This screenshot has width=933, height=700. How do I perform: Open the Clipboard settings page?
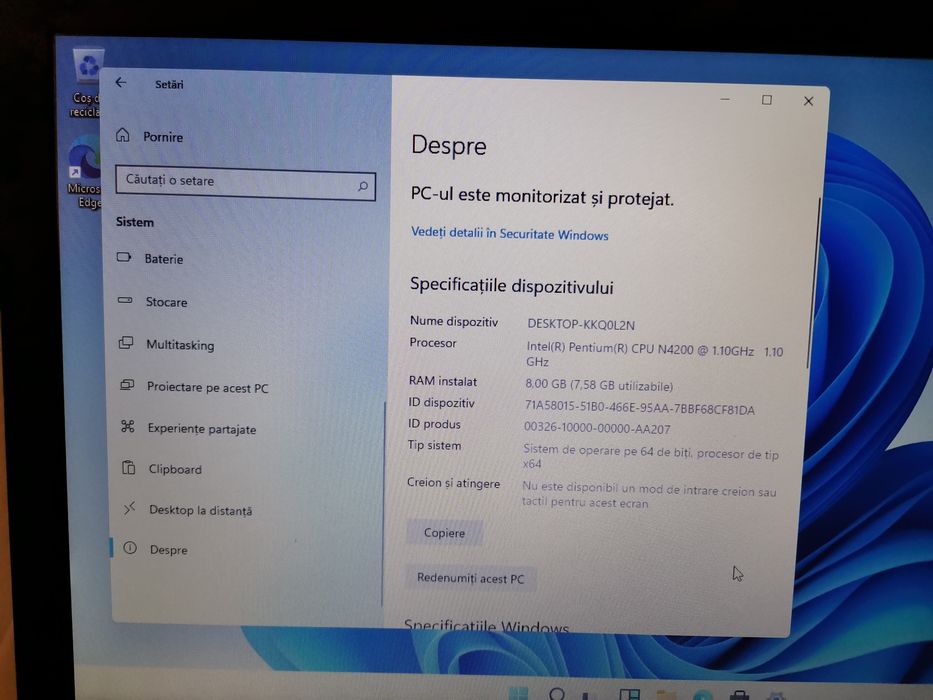[x=175, y=470]
